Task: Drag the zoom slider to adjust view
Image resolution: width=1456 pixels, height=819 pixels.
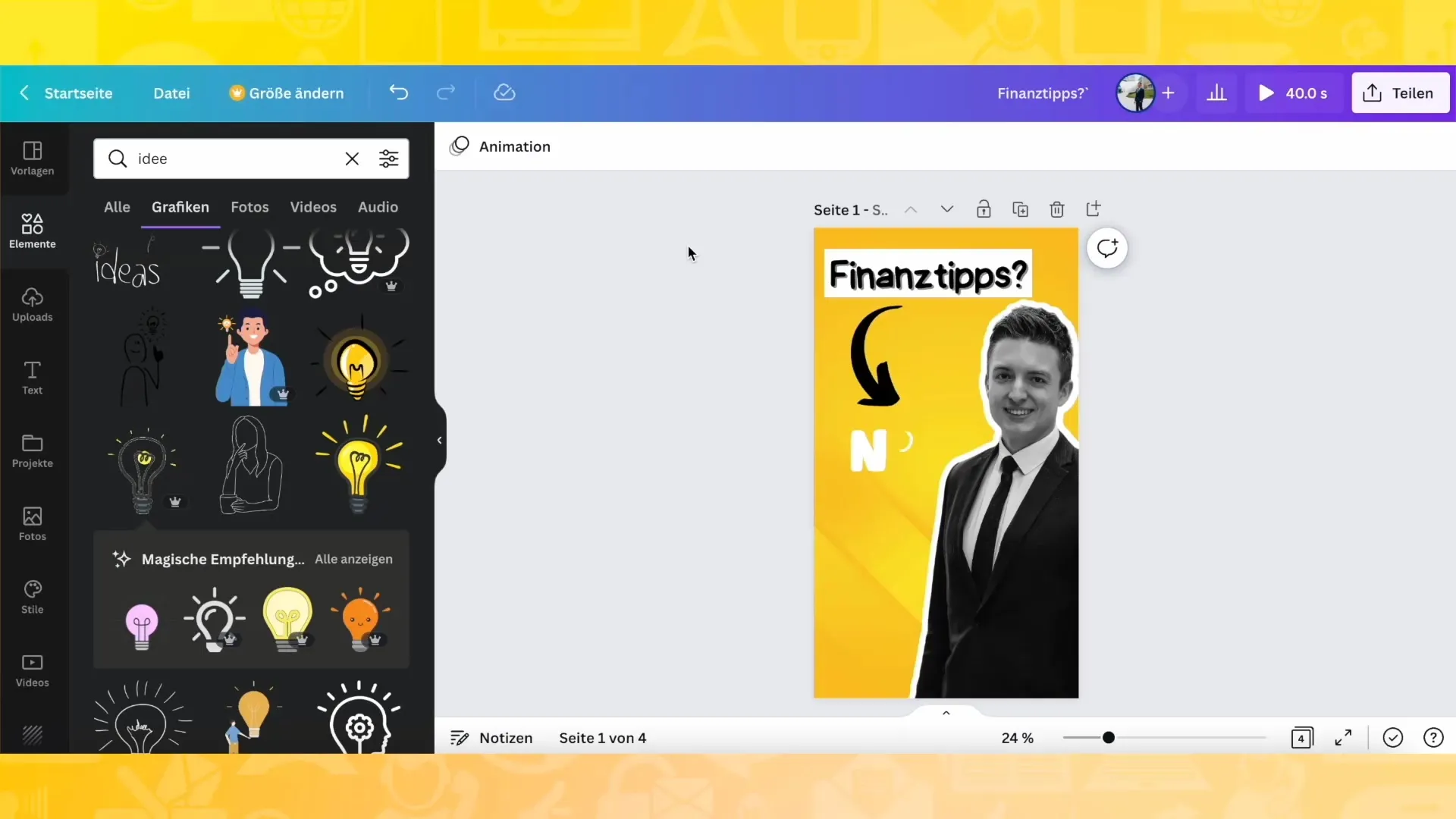Action: 1108,738
